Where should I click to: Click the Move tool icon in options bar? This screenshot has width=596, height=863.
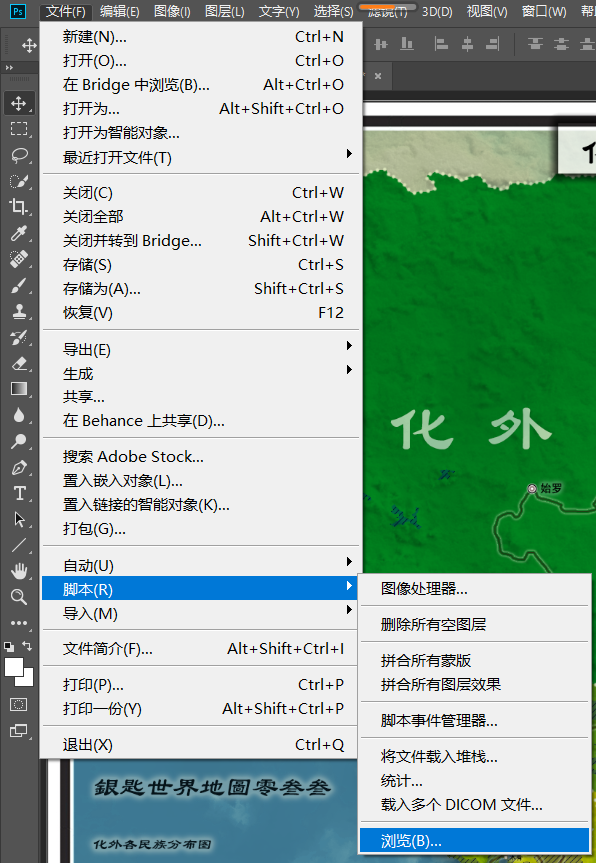(x=29, y=45)
